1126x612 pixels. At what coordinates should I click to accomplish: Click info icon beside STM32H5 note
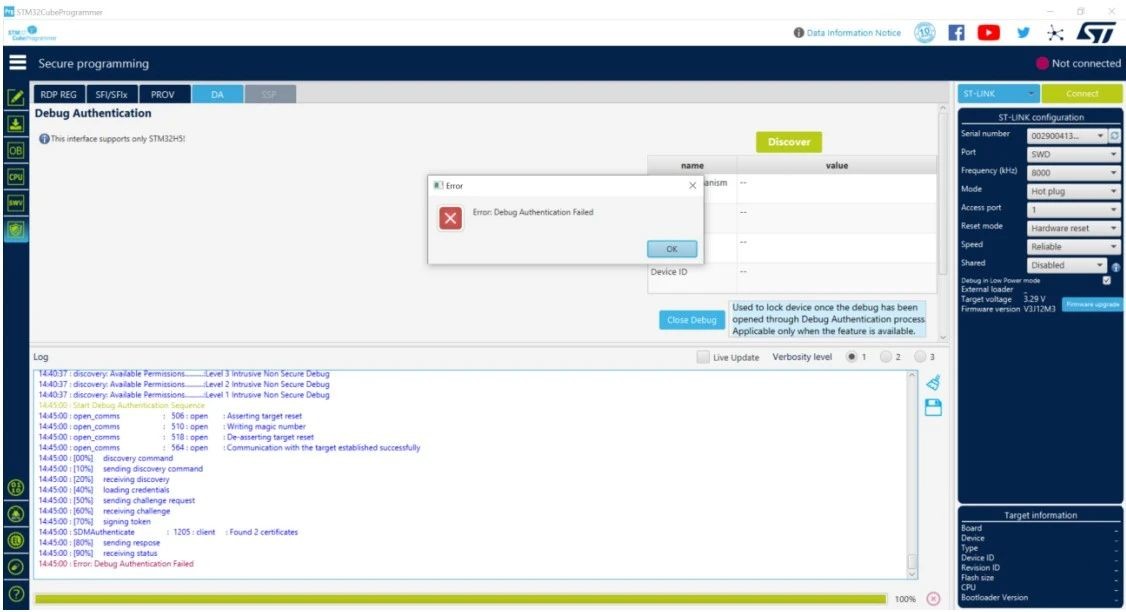coord(45,139)
